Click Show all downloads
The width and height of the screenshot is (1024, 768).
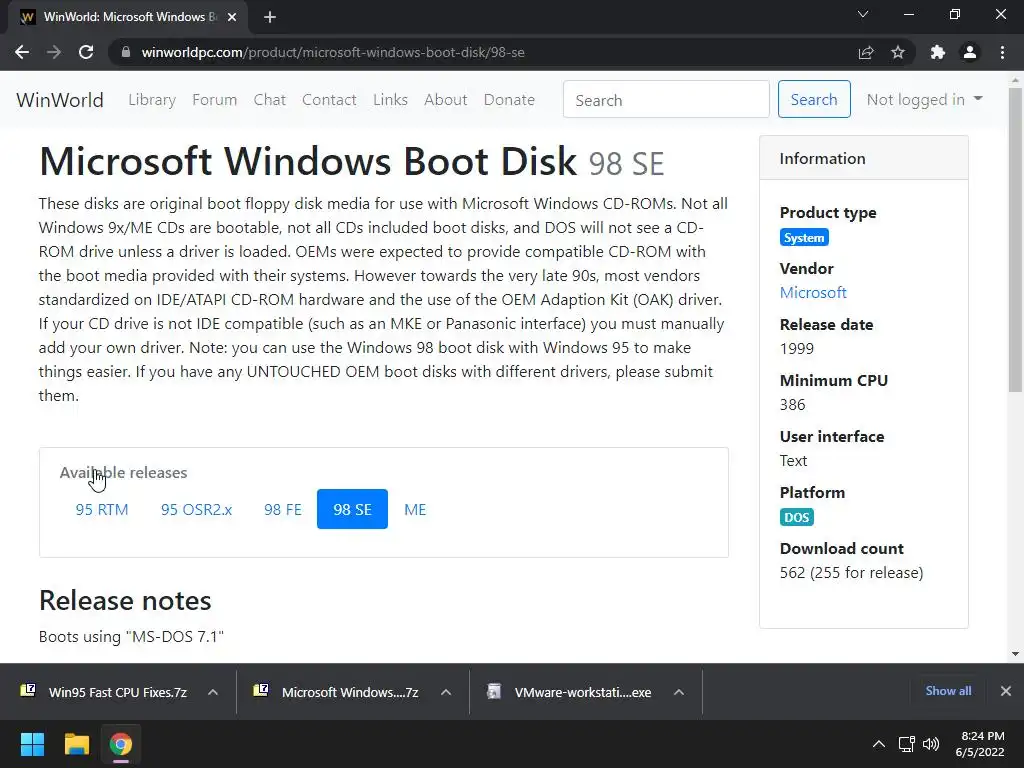tap(948, 691)
